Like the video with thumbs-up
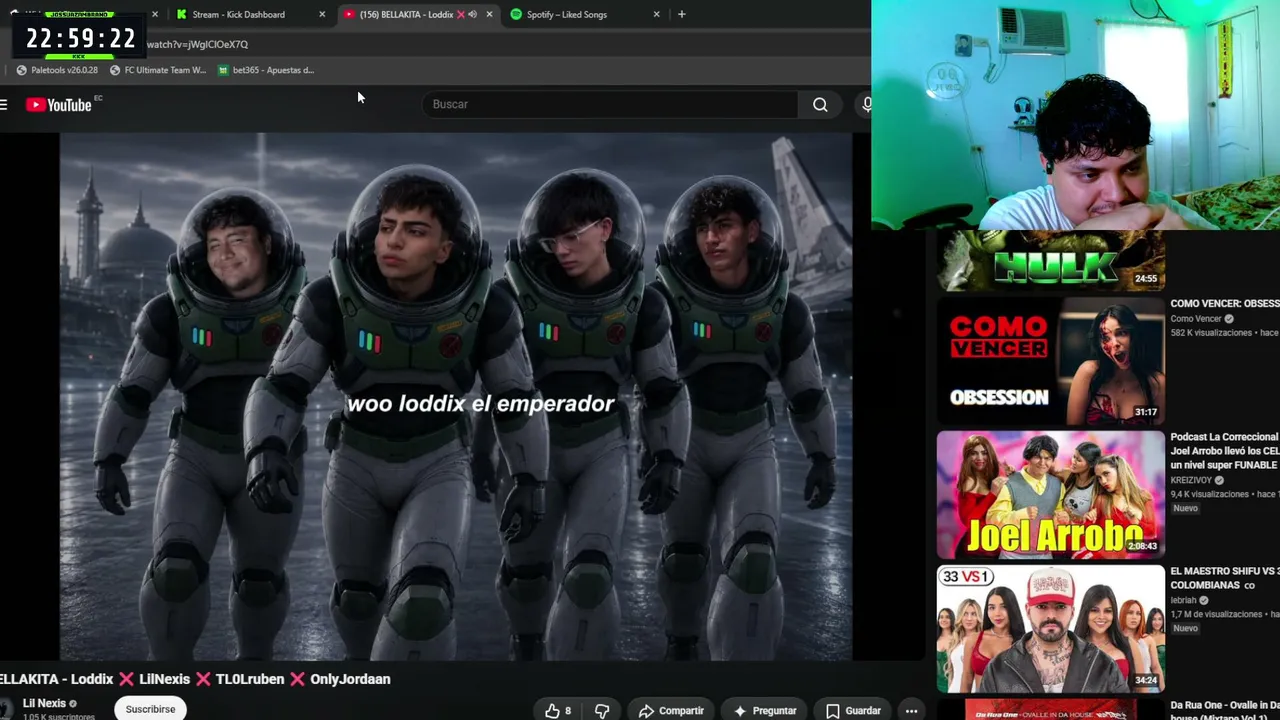Screen dimensions: 1280x720 558,711
